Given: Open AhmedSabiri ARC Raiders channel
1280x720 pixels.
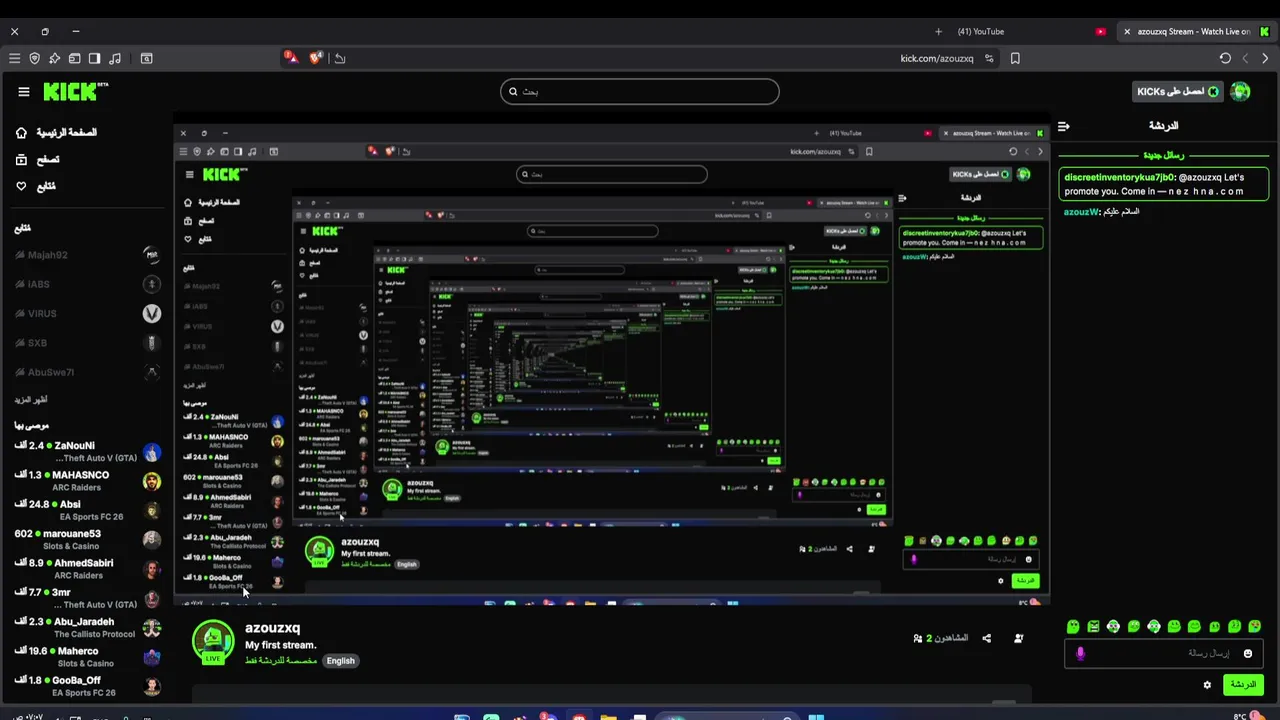Looking at the screenshot, I should tap(88, 569).
